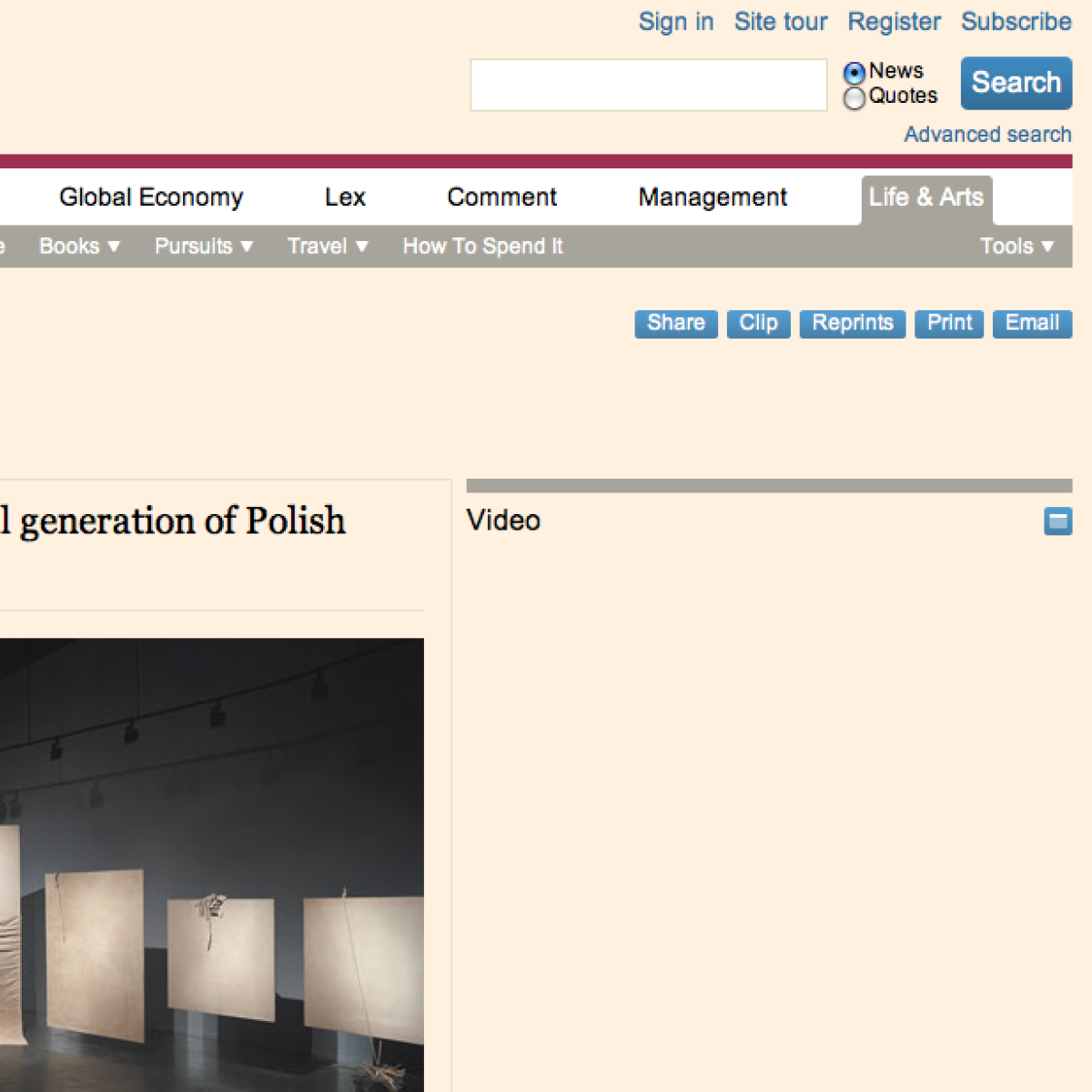
Task: Print the article
Action: click(x=949, y=324)
